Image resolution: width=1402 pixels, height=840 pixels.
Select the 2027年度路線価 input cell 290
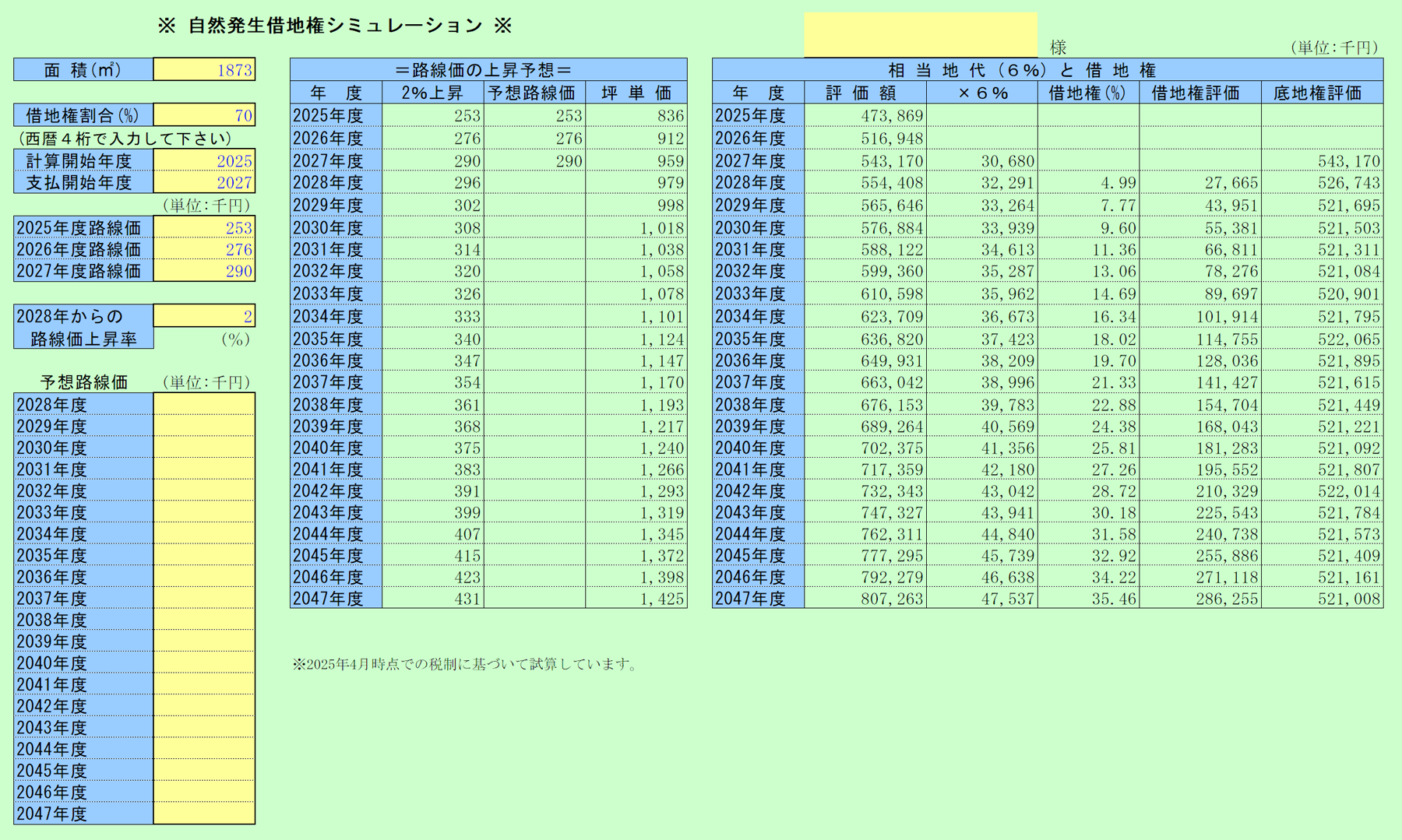coord(204,271)
